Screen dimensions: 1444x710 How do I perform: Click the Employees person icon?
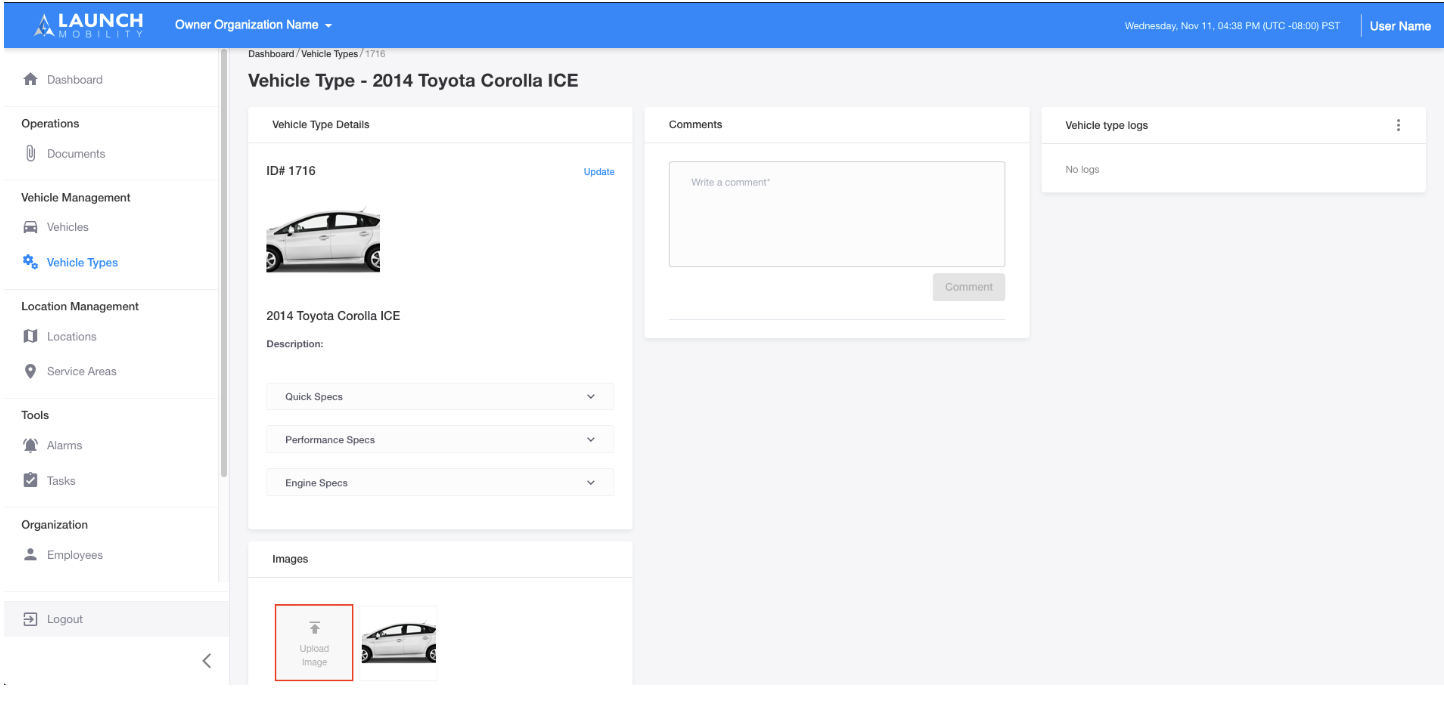(x=30, y=554)
